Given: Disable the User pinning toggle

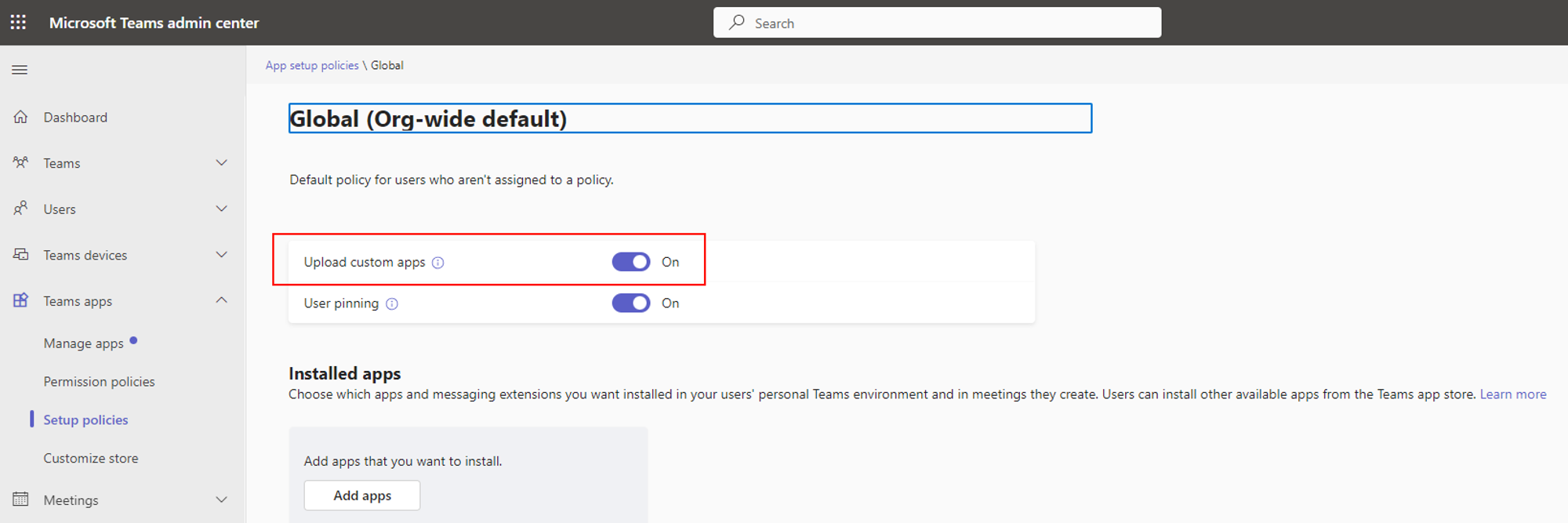Looking at the screenshot, I should [x=631, y=303].
